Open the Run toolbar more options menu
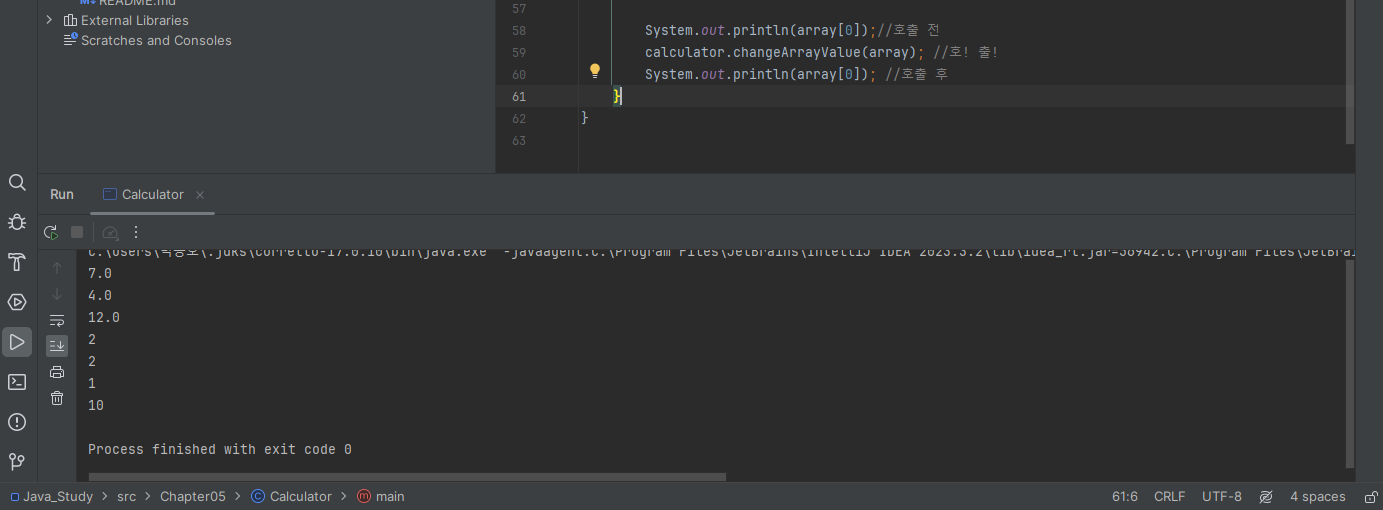Screen dimensions: 1383x510 137,232
